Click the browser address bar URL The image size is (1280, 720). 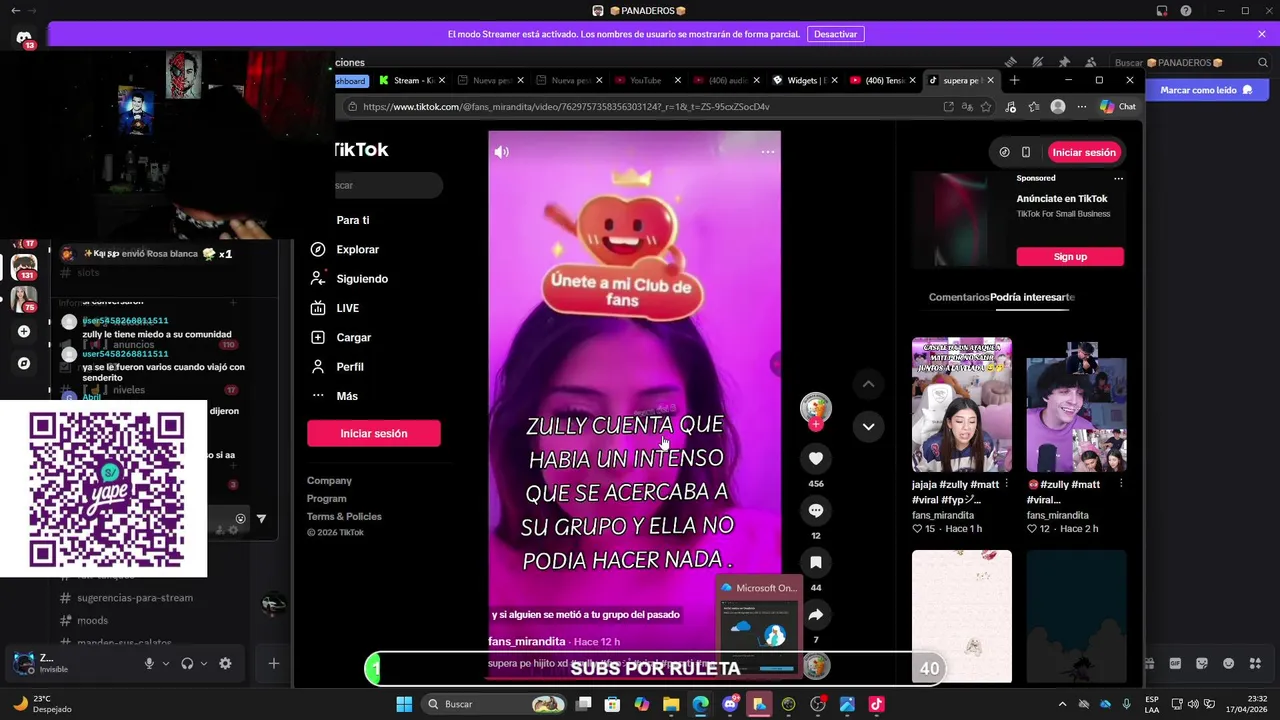tap(566, 106)
